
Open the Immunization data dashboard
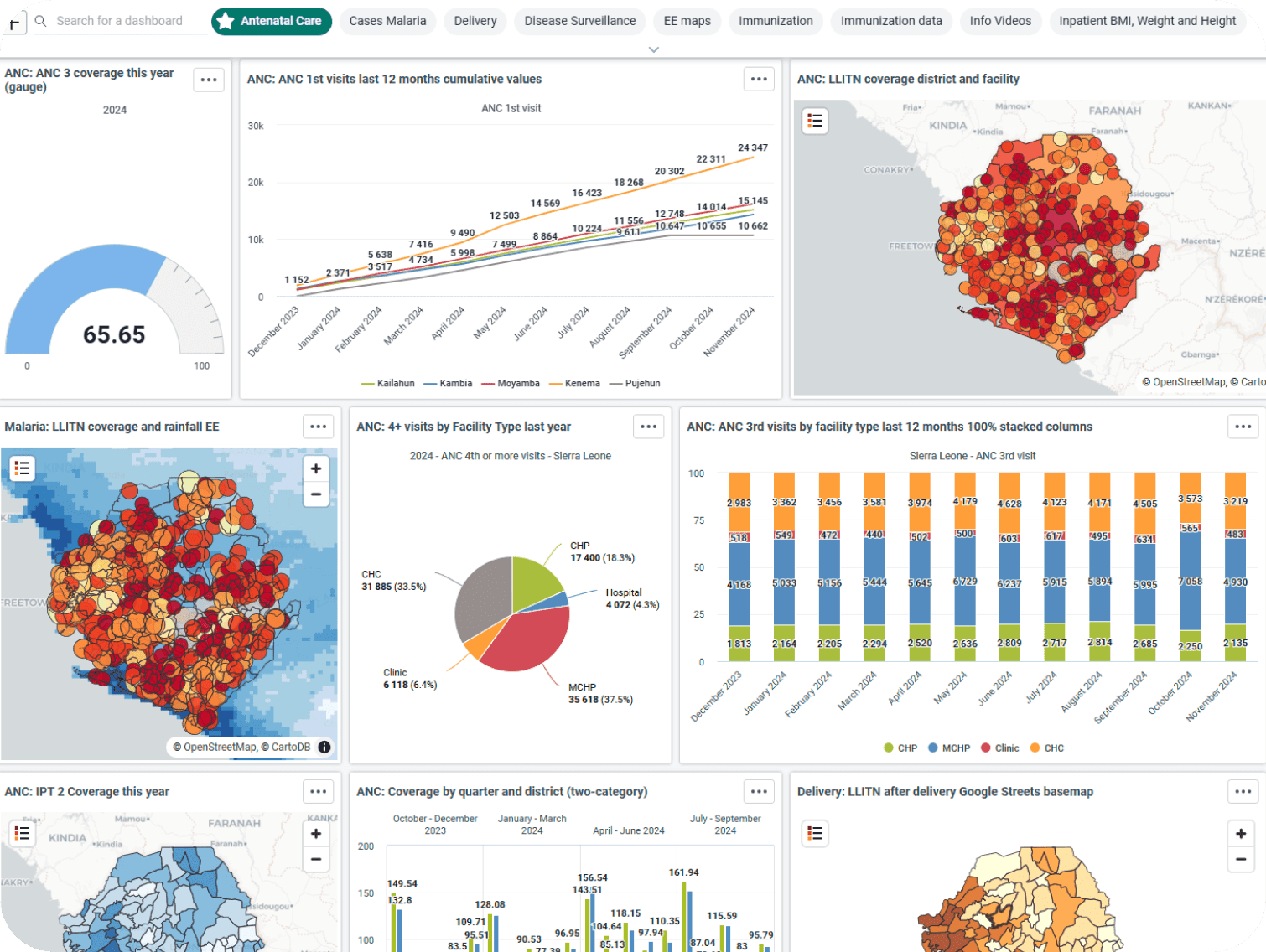(x=891, y=21)
